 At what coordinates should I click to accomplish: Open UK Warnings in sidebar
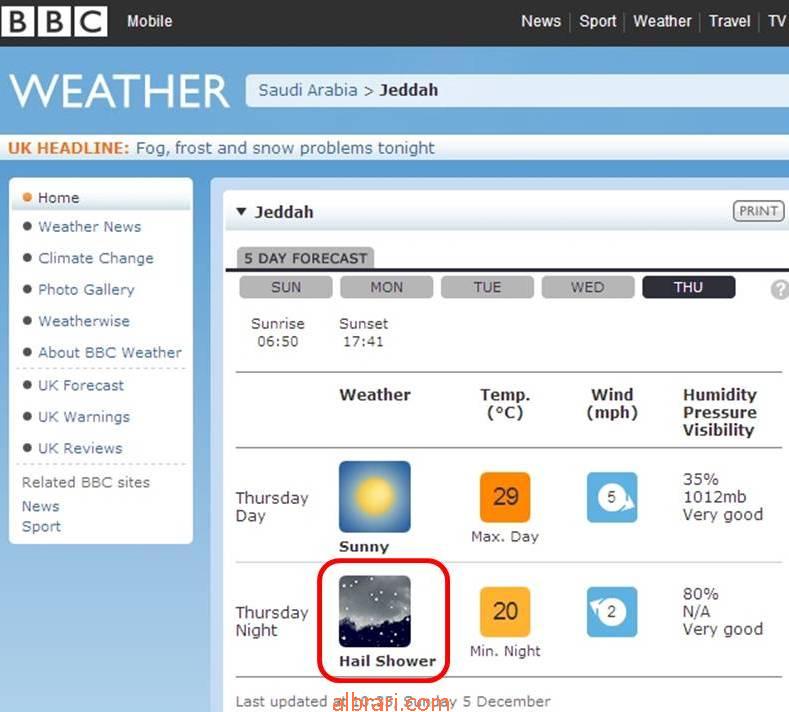(84, 417)
